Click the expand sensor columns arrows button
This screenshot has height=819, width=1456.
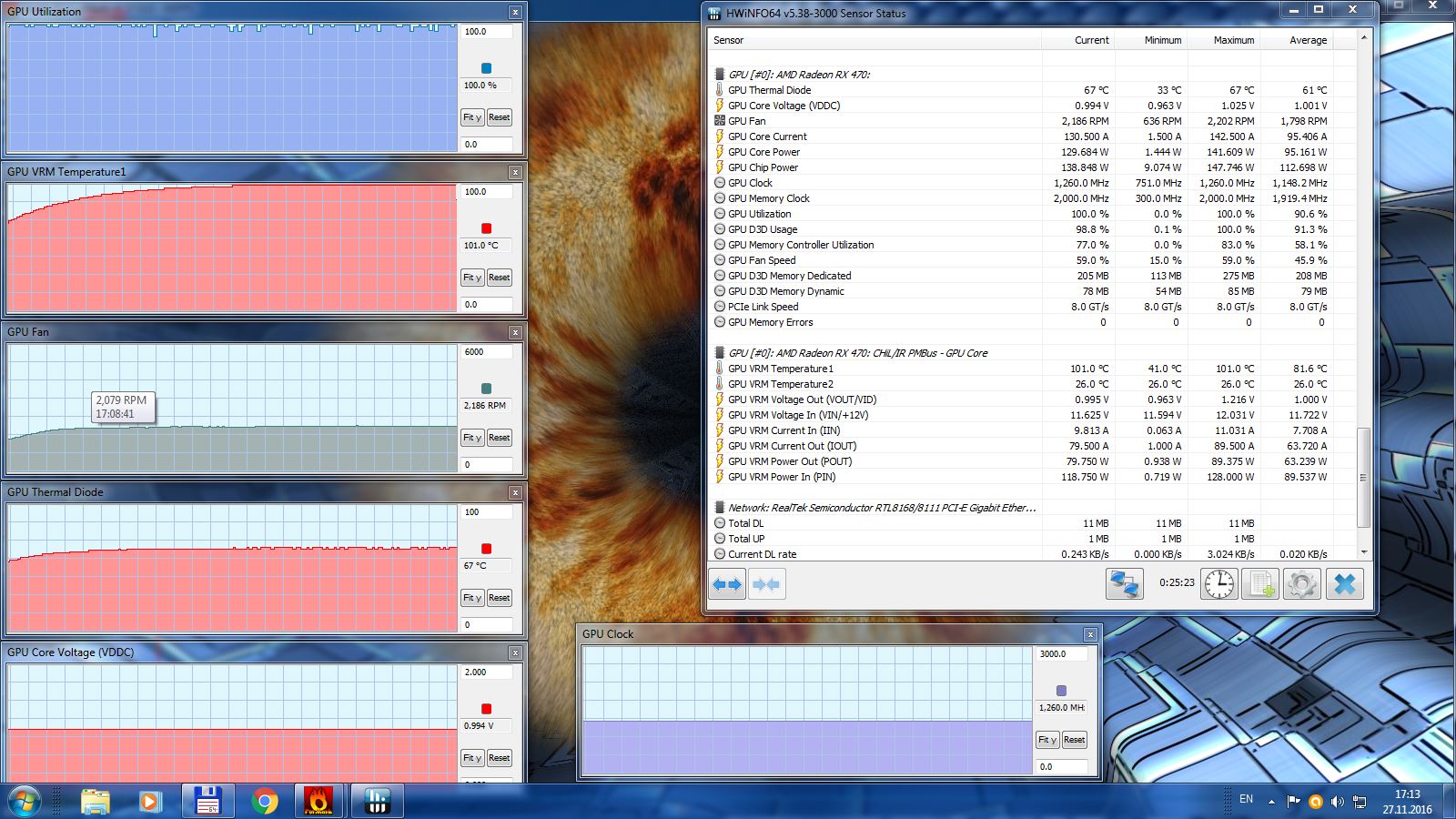[727, 584]
